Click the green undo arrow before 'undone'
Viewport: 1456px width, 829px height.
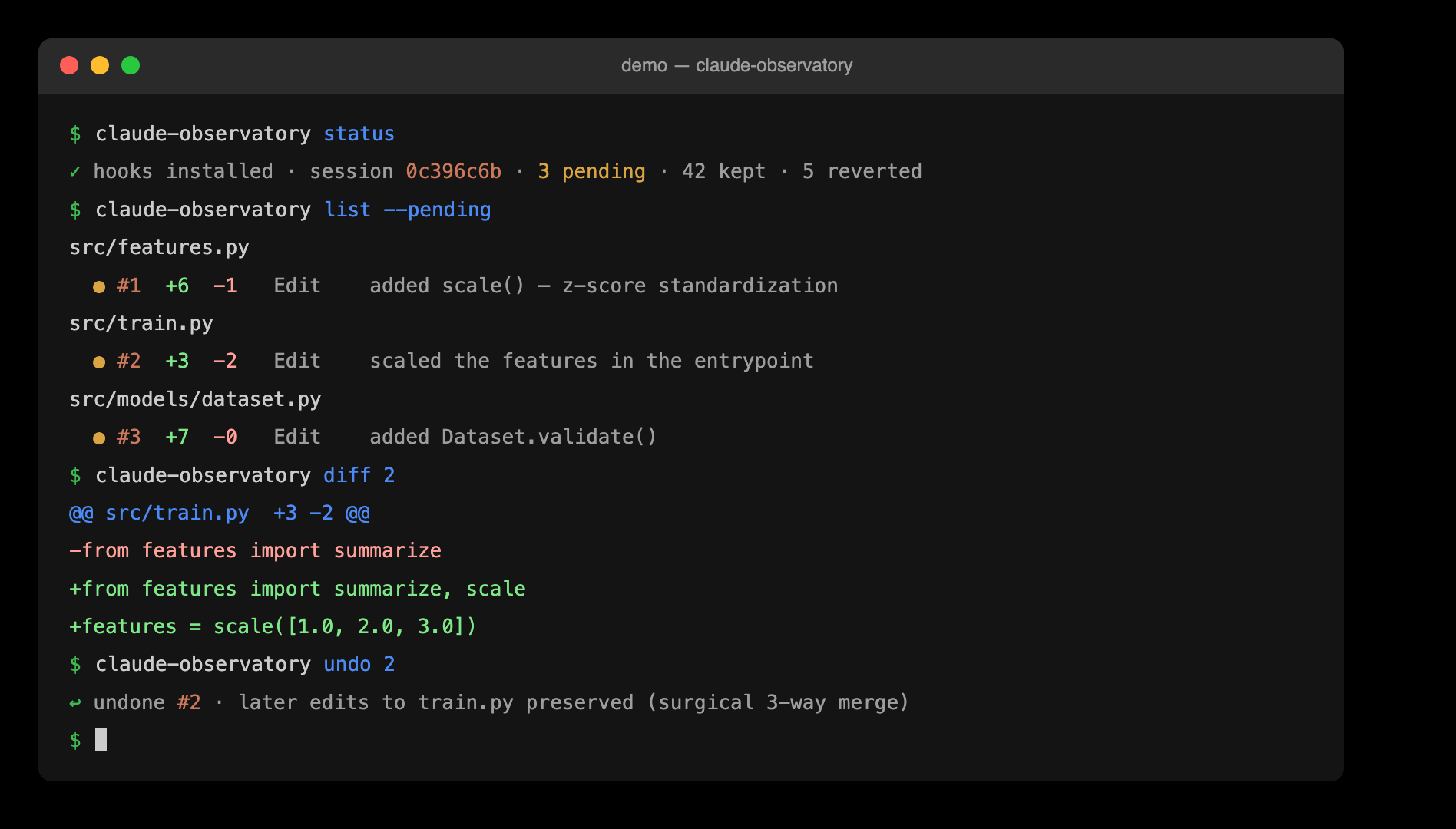pyautogui.click(x=74, y=702)
